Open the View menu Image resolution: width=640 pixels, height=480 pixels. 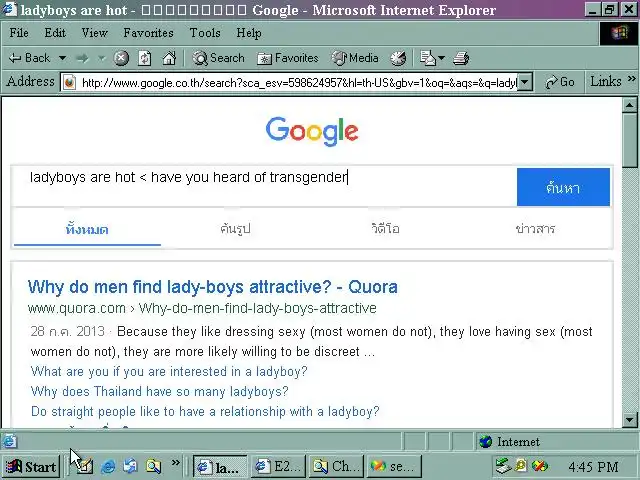pos(94,33)
